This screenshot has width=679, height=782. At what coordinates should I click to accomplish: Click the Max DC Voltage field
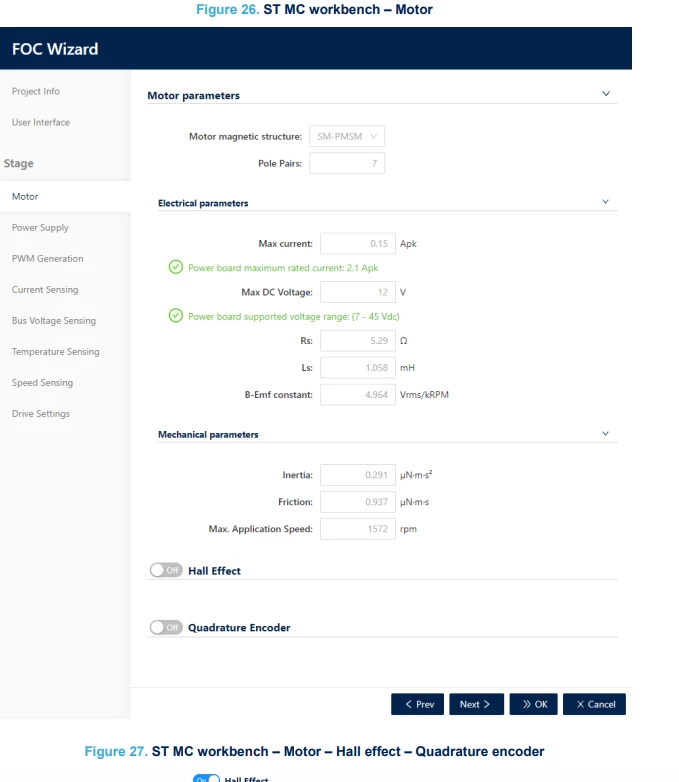tap(358, 292)
